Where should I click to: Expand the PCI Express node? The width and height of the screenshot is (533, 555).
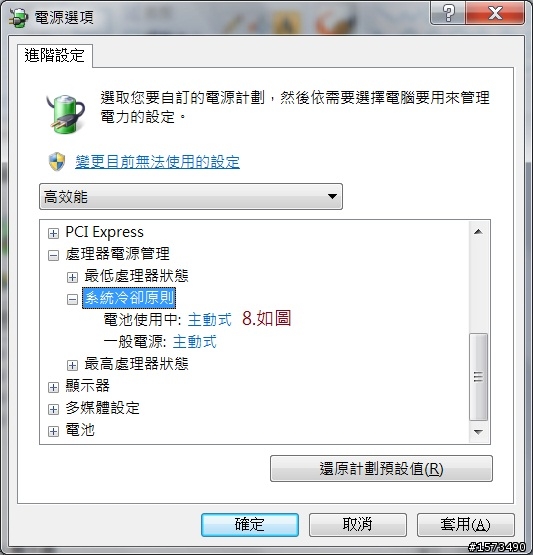tap(53, 233)
